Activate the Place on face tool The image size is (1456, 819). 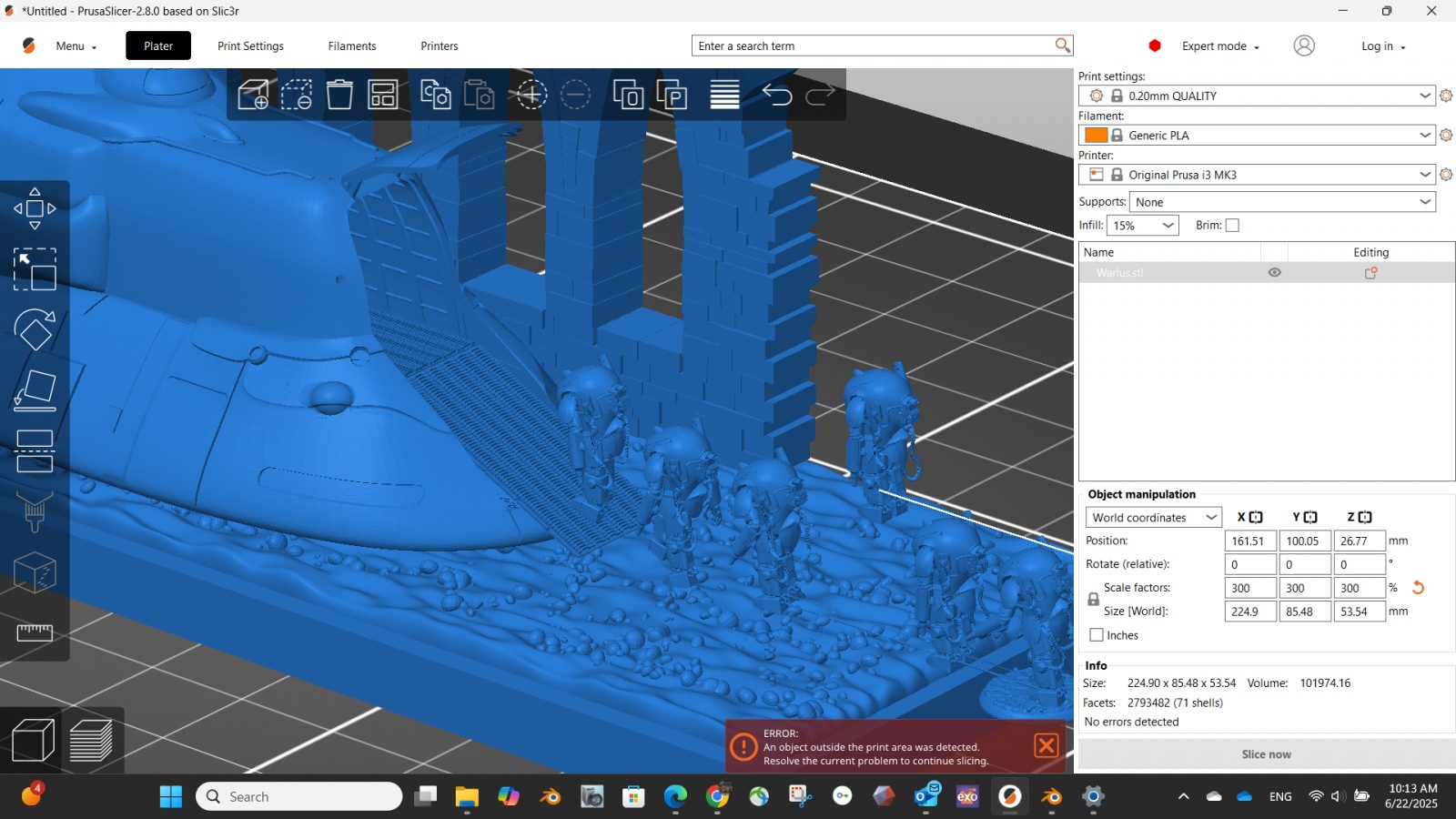[x=35, y=390]
